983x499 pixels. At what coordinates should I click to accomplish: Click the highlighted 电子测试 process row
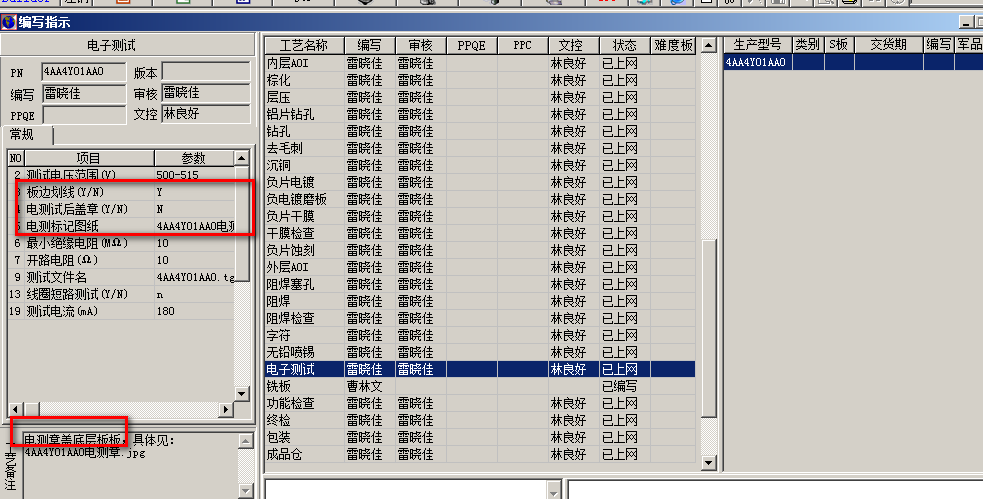(480, 369)
